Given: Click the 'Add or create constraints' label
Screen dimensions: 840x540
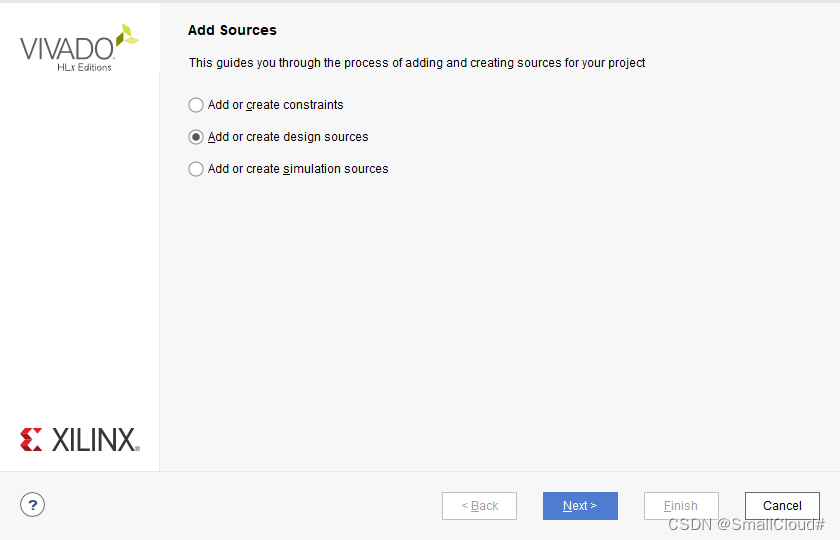Looking at the screenshot, I should pyautogui.click(x=275, y=105).
